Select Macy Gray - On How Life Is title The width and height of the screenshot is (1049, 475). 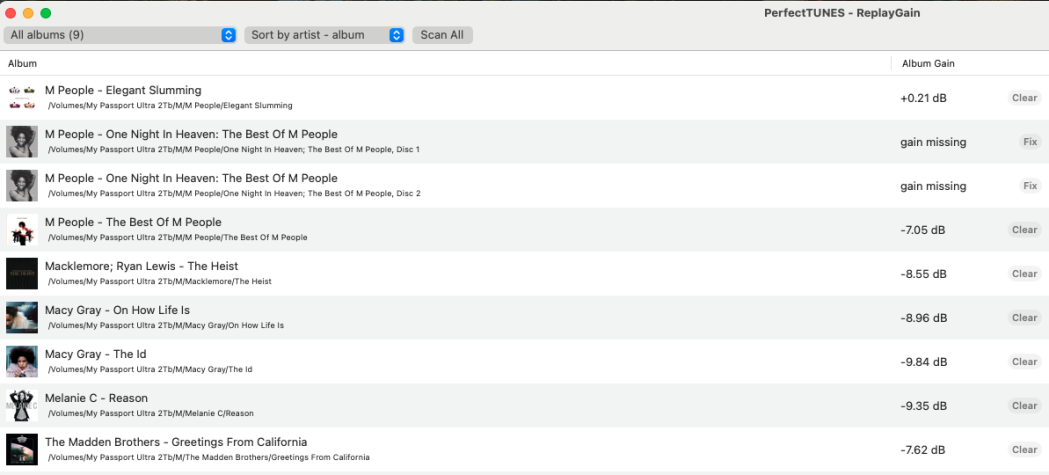coord(117,310)
